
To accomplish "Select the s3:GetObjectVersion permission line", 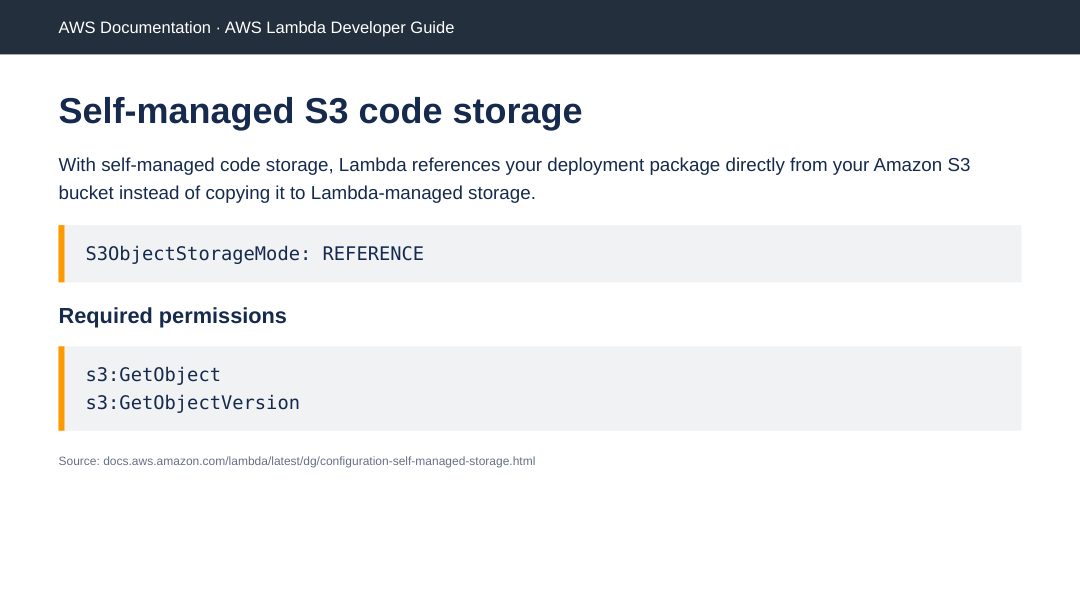I will pos(193,403).
